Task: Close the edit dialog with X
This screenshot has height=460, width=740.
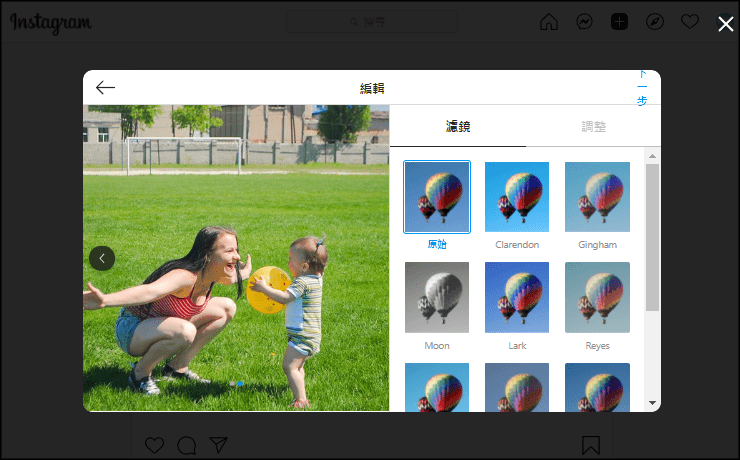Action: pos(725,24)
